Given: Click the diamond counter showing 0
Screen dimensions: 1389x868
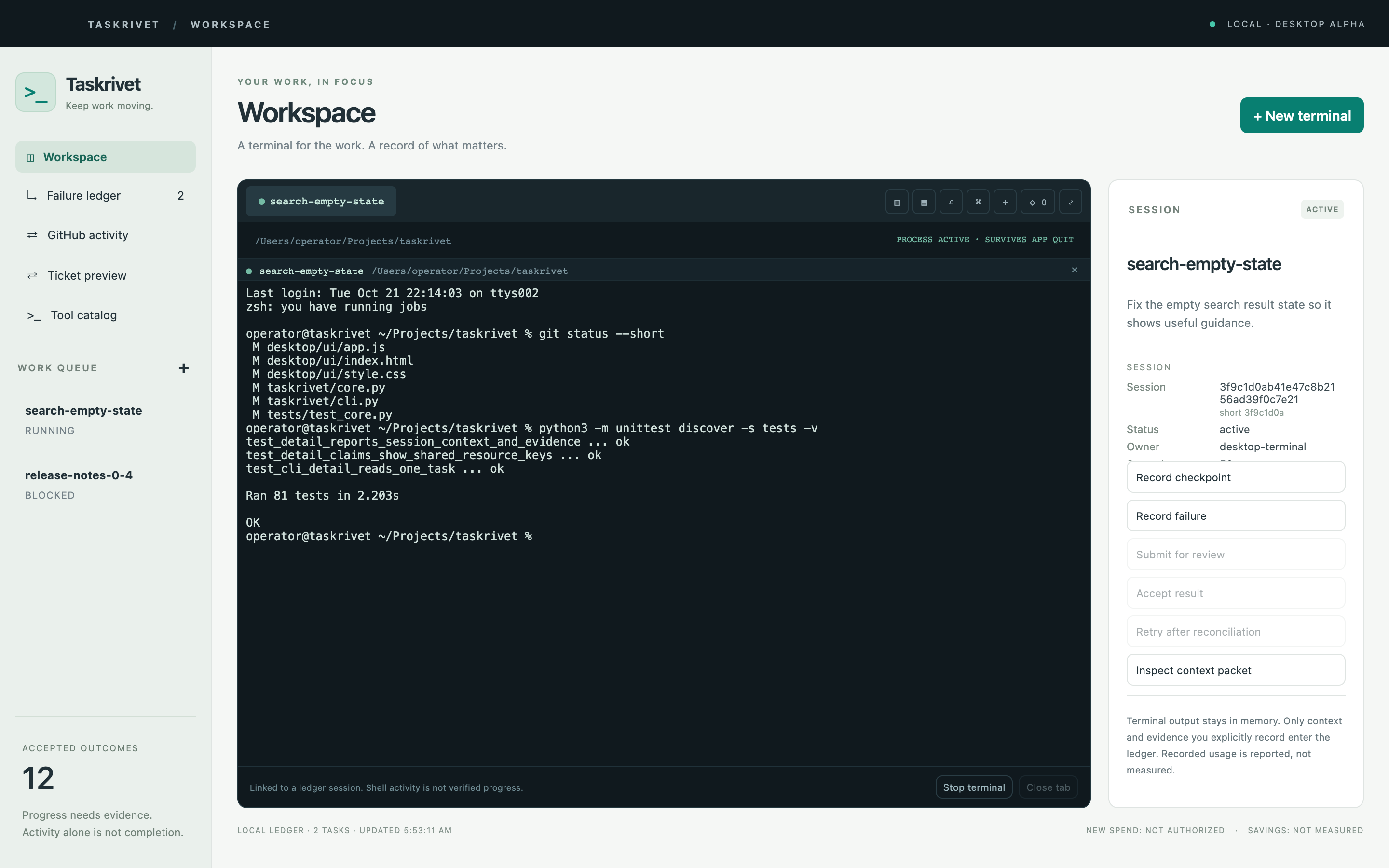Looking at the screenshot, I should pyautogui.click(x=1038, y=202).
